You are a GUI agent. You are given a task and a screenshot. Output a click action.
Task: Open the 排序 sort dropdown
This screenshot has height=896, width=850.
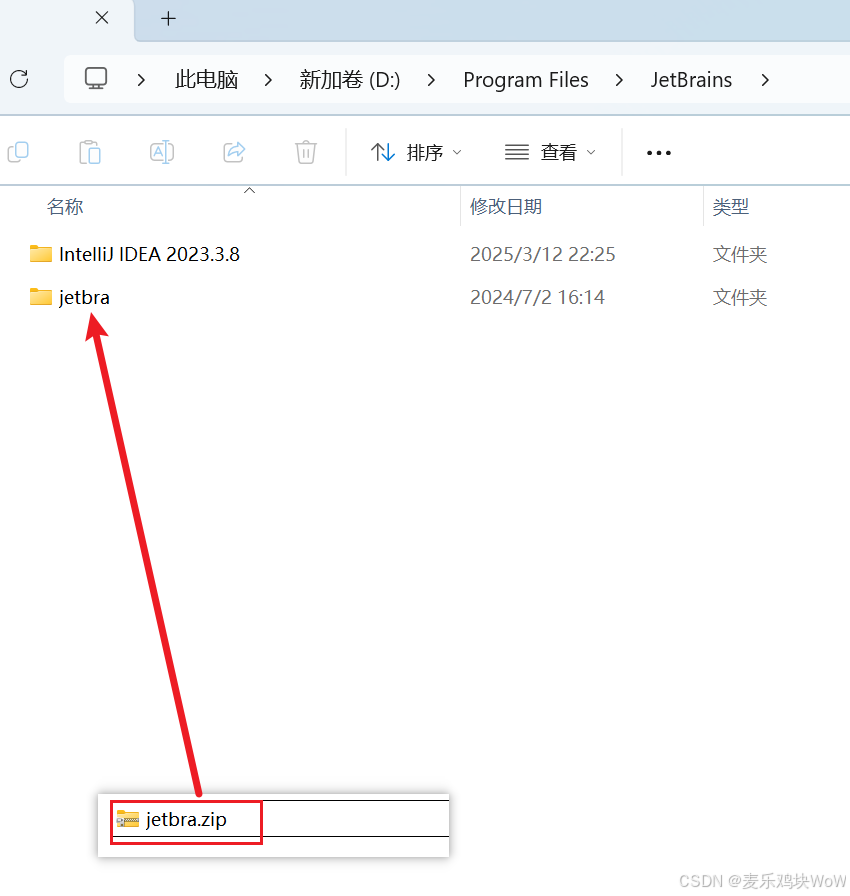(x=416, y=153)
